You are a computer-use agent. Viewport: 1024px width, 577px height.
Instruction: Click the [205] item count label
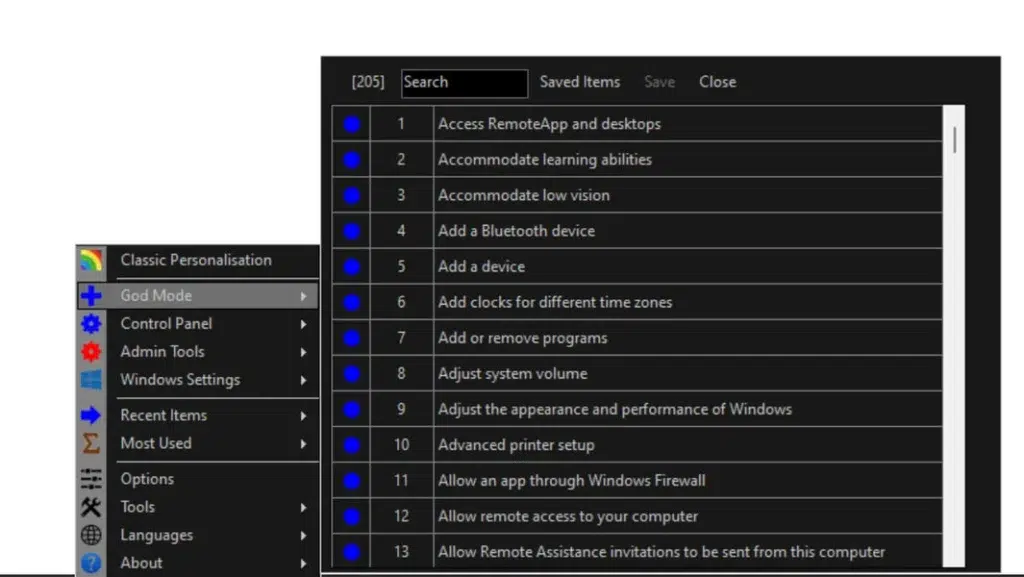click(368, 82)
